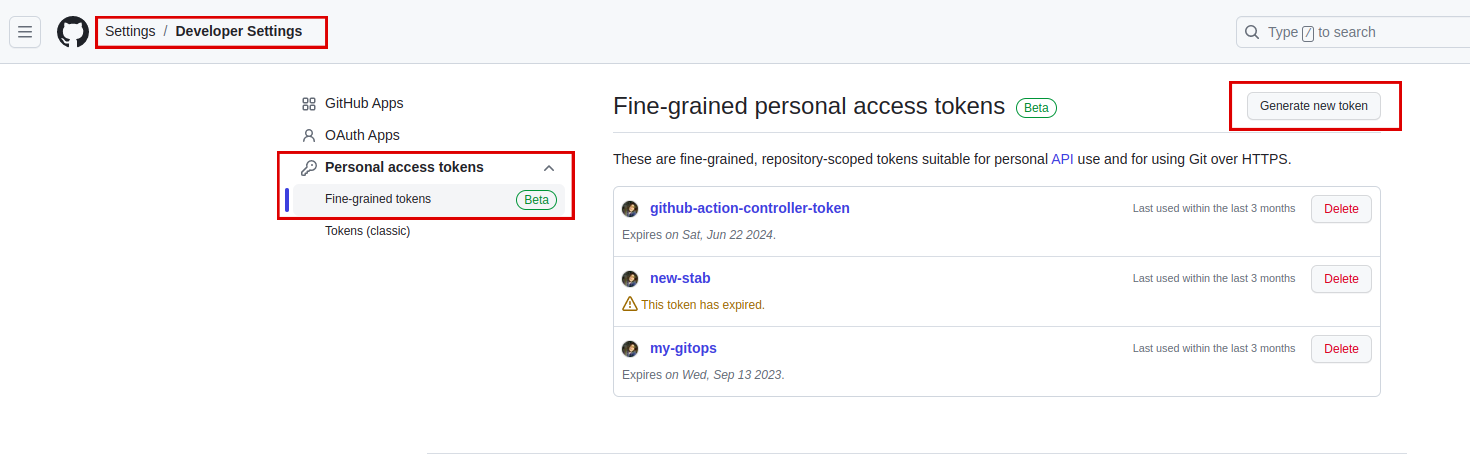The height and width of the screenshot is (465, 1470).
Task: Open Tokens (classic) page
Action: pos(367,231)
